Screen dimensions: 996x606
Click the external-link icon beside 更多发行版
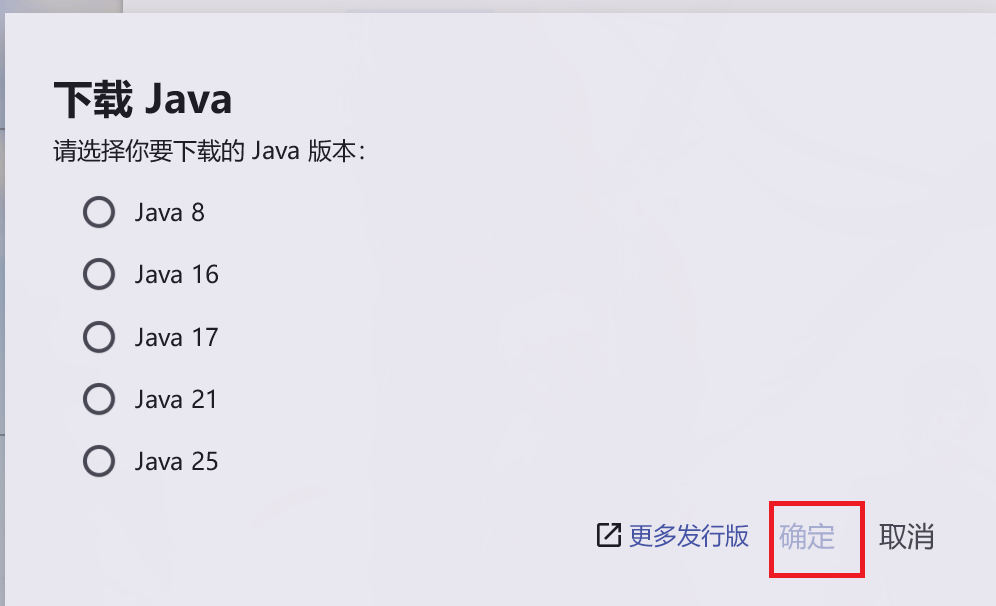pyautogui.click(x=608, y=536)
